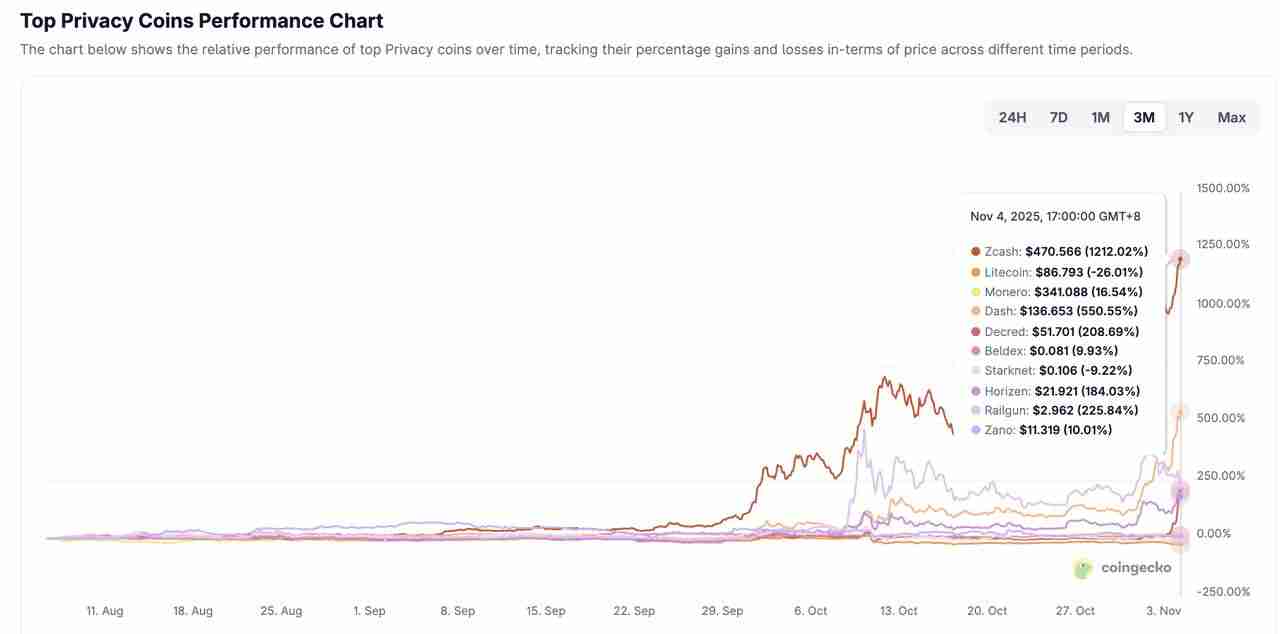
Task: Click the Zcash price entry in the tooltip
Action: [x=1055, y=251]
